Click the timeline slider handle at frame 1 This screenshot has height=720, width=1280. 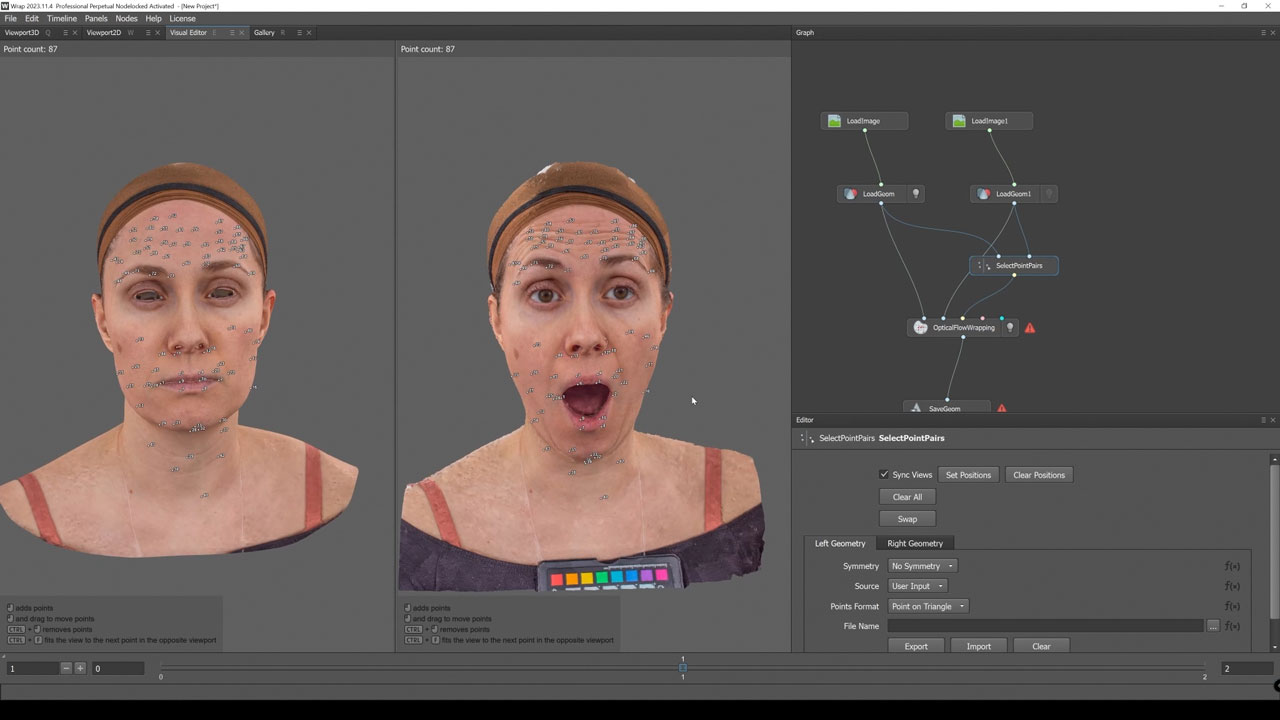click(x=683, y=667)
